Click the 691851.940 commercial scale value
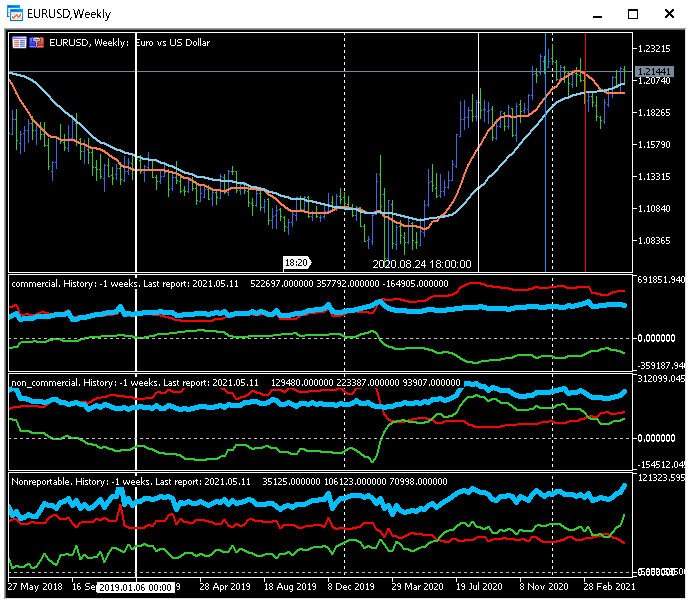The image size is (688, 602). click(660, 280)
